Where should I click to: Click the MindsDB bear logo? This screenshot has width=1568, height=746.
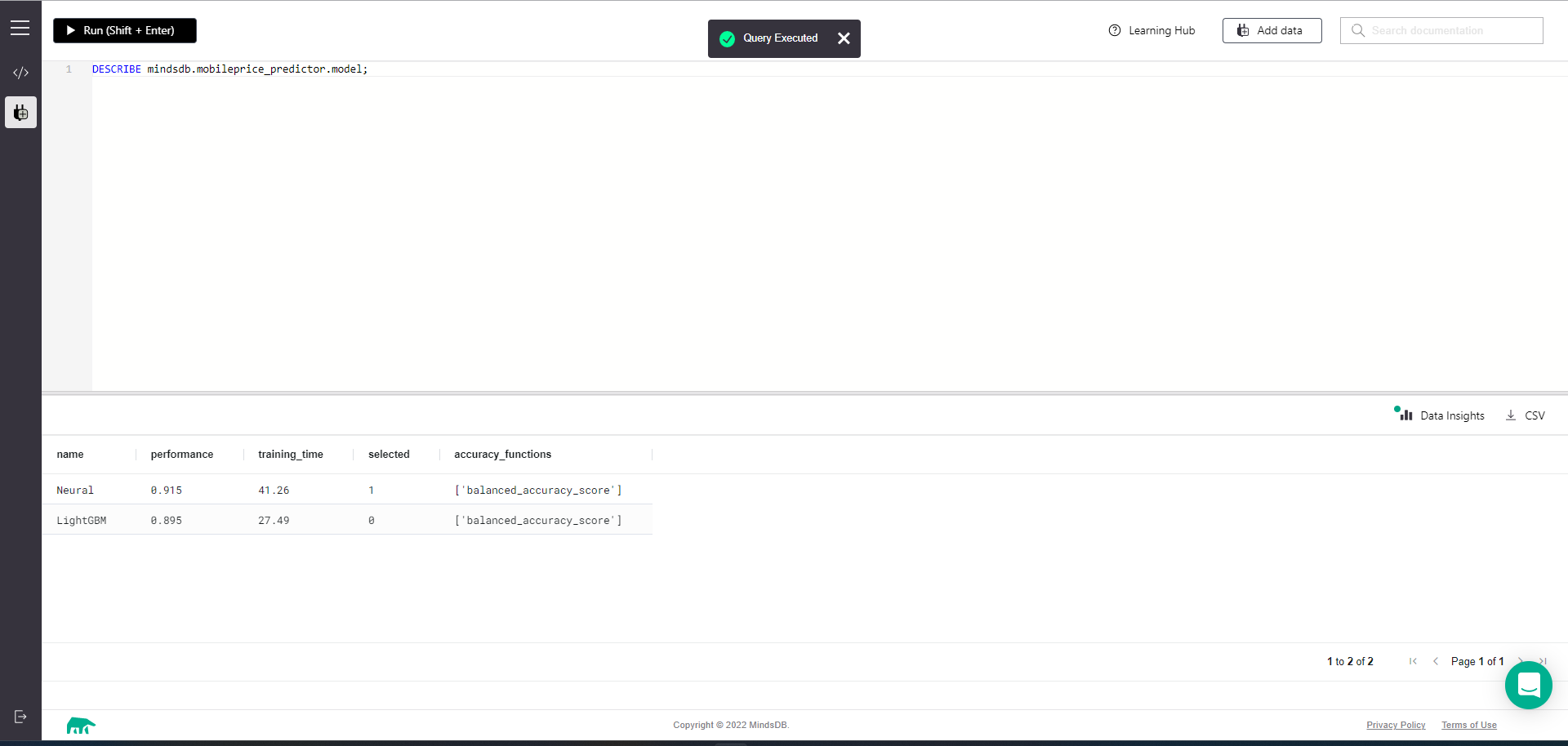[81, 725]
